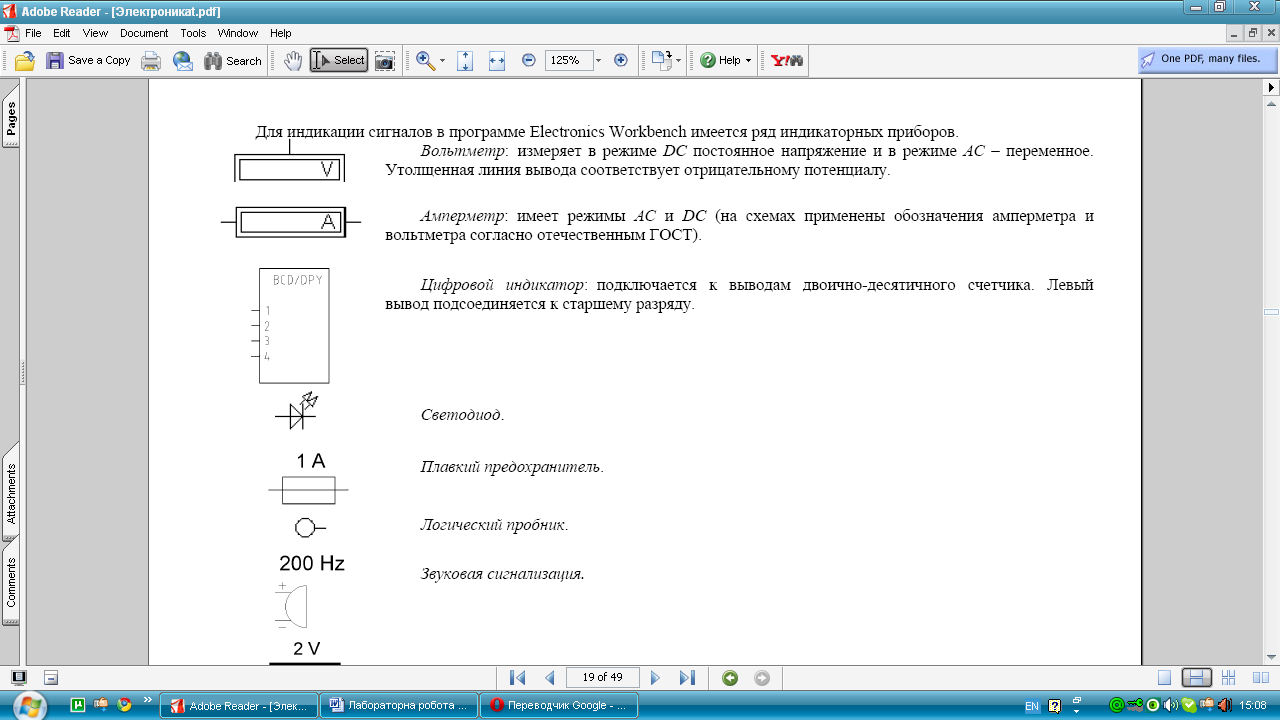The width and height of the screenshot is (1280, 720).
Task: Click the Вольтметр heading text
Action: [465, 152]
